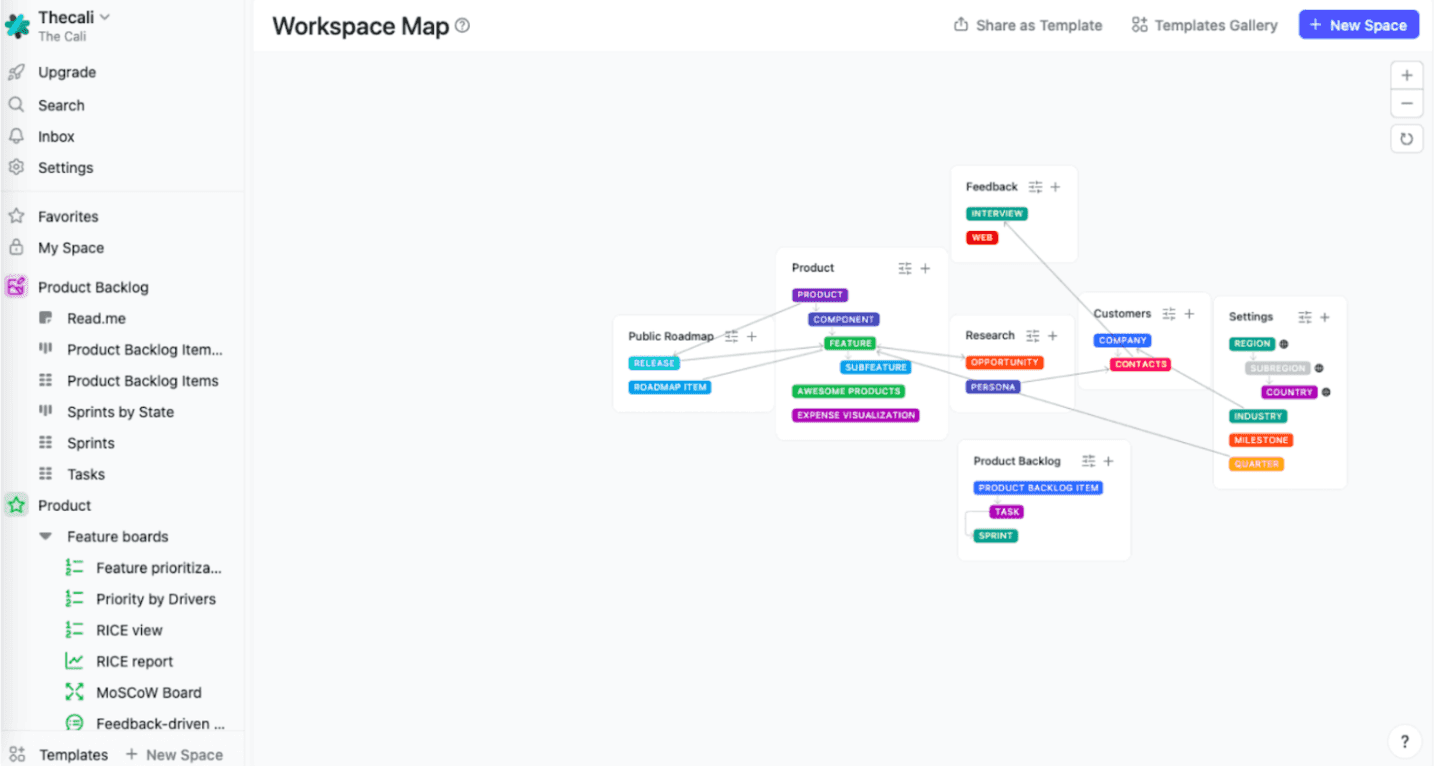Viewport: 1434px width, 766px height.
Task: Click the New Space button
Action: click(1358, 24)
